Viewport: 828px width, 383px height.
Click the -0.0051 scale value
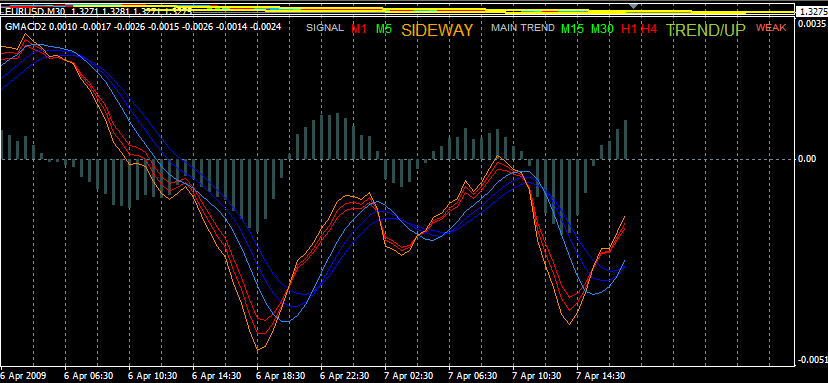tap(813, 359)
